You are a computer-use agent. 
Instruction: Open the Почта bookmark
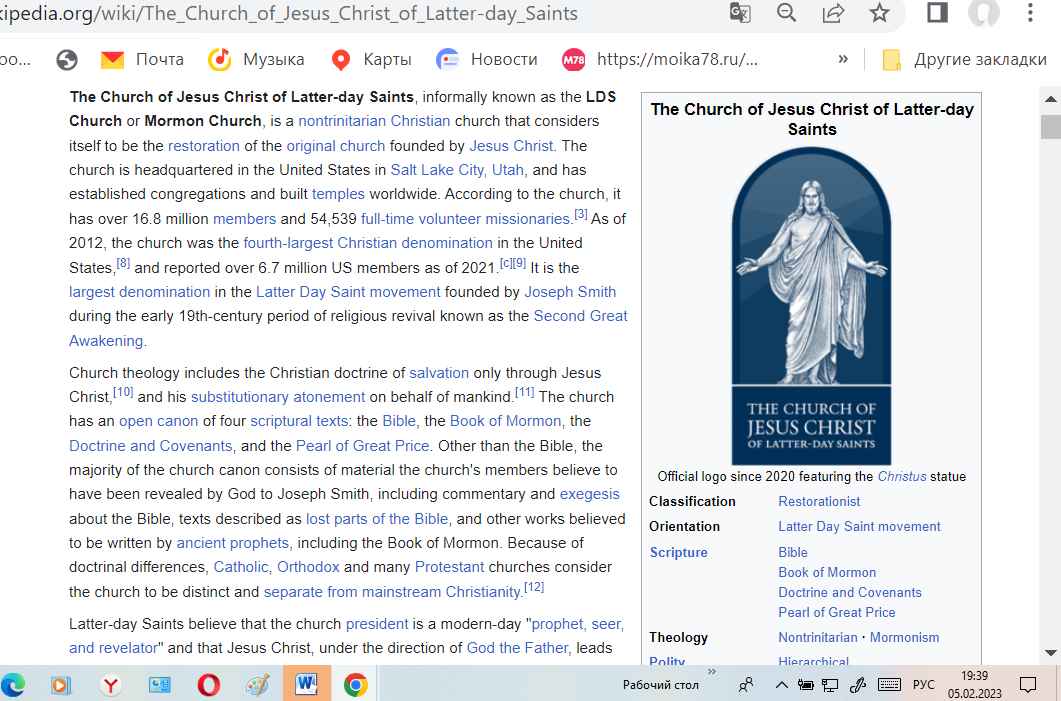click(x=142, y=60)
